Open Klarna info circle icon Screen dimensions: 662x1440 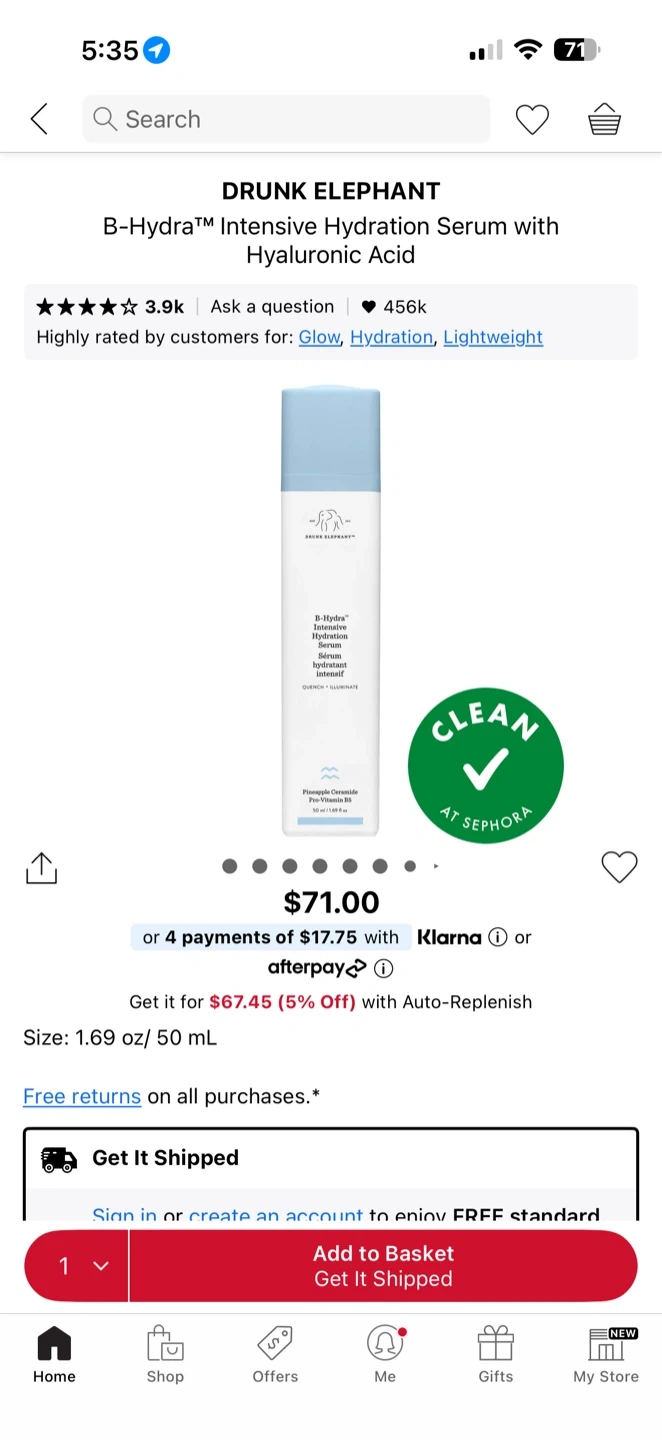click(x=498, y=938)
